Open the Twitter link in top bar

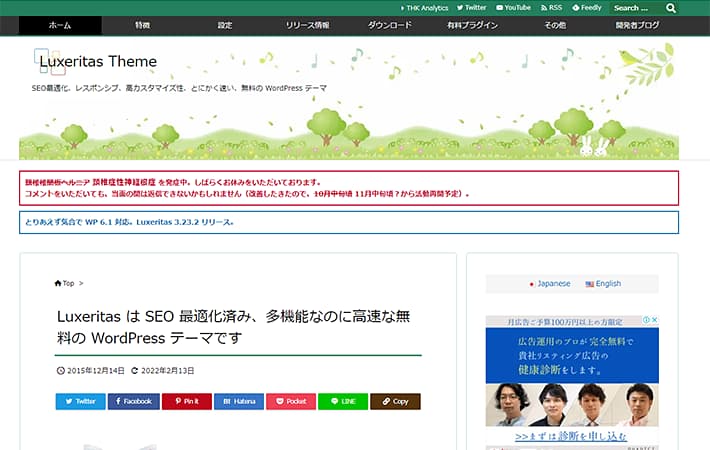tap(471, 8)
